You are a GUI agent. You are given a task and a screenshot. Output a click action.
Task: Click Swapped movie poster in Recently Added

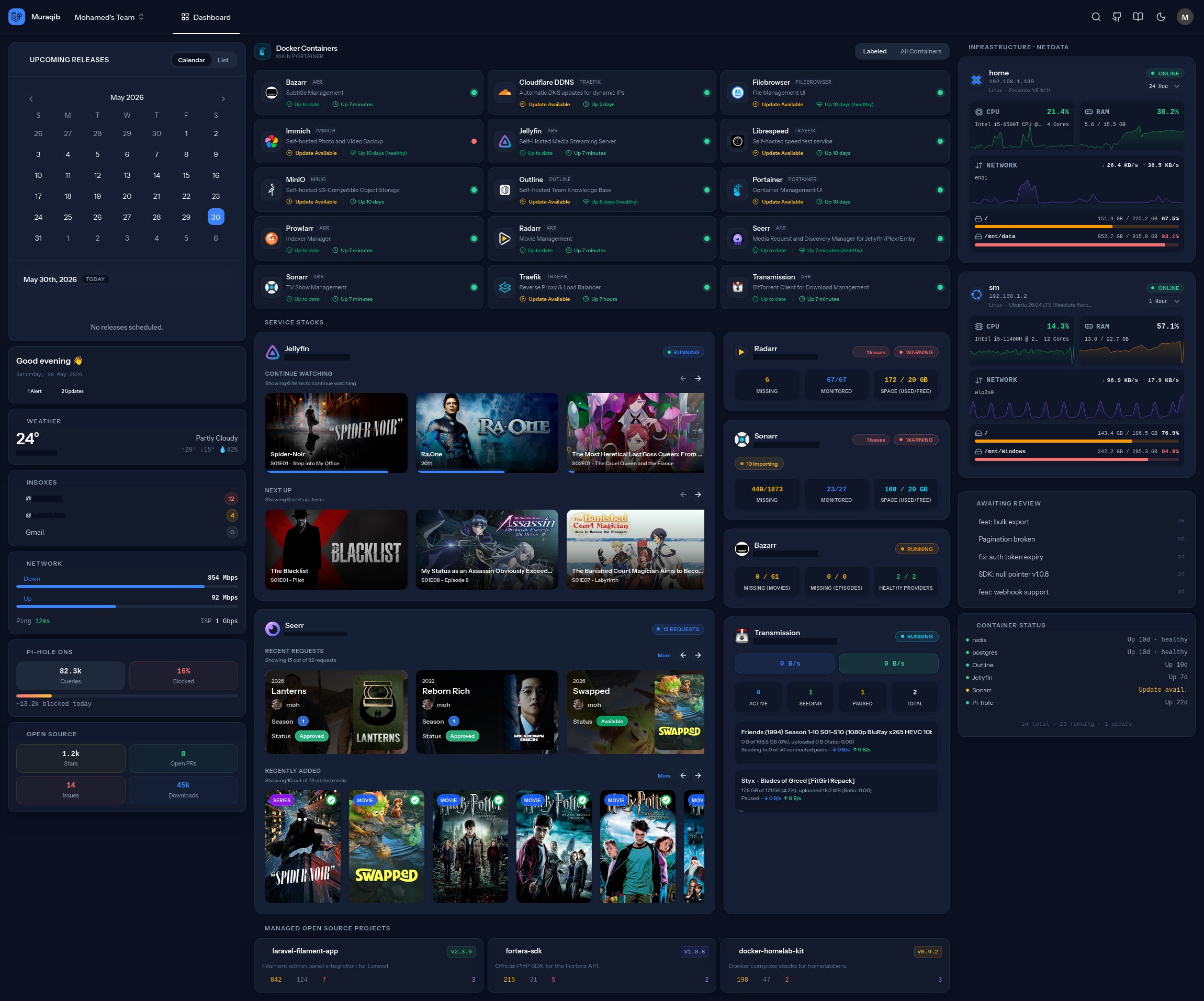click(387, 847)
